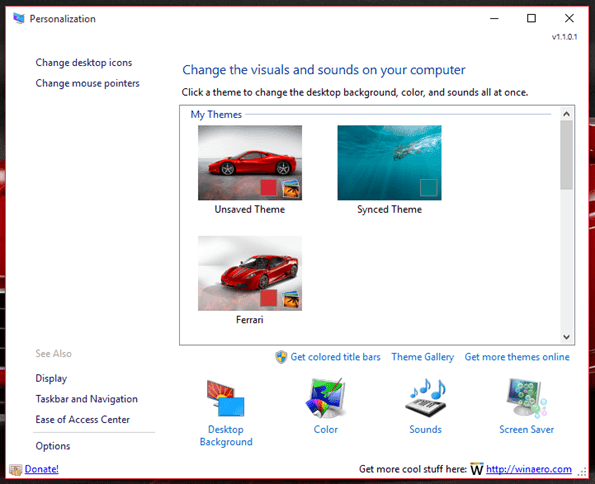595x484 pixels.
Task: Open Change mouse pointers
Action: point(88,83)
